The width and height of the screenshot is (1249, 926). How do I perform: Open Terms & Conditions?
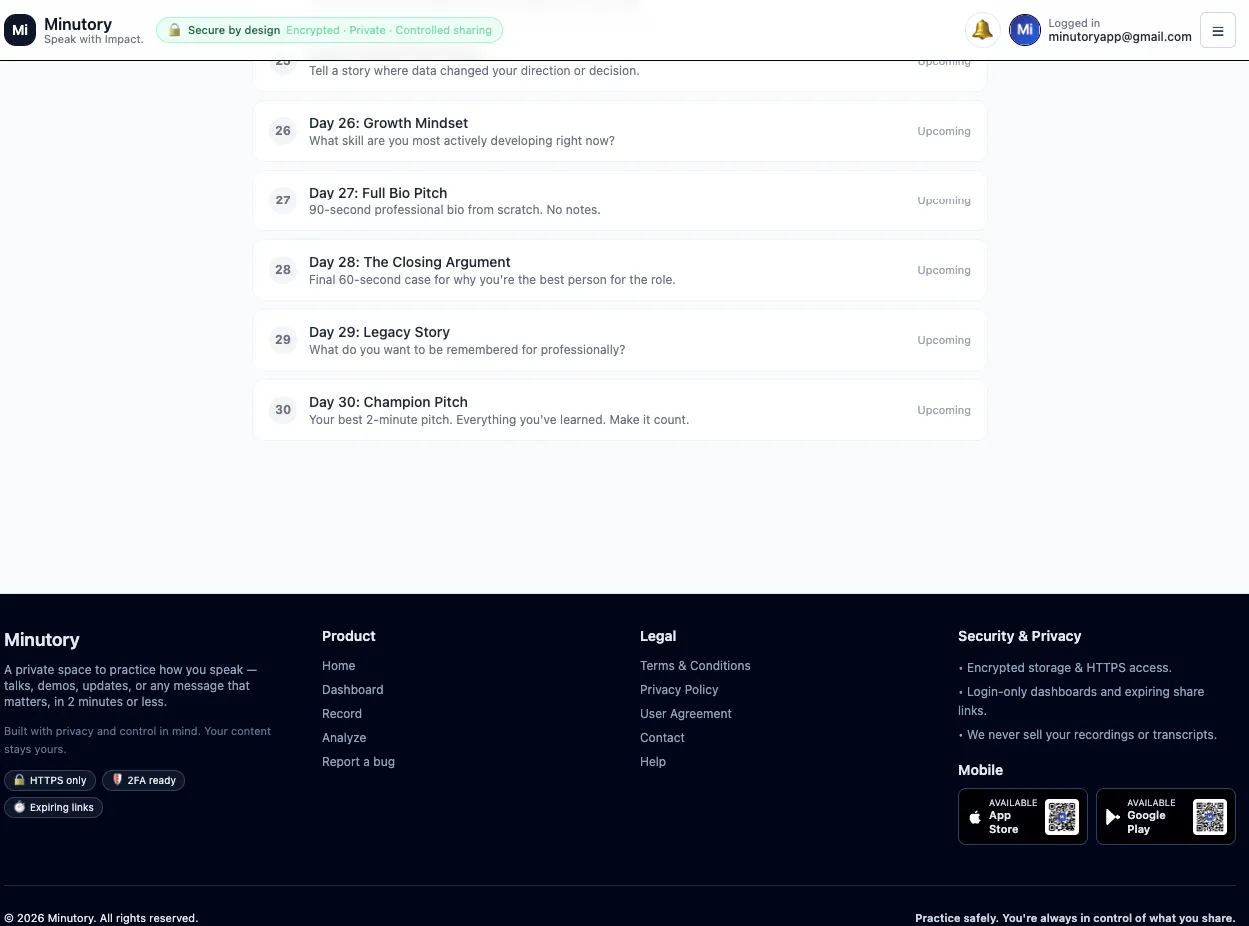(695, 666)
